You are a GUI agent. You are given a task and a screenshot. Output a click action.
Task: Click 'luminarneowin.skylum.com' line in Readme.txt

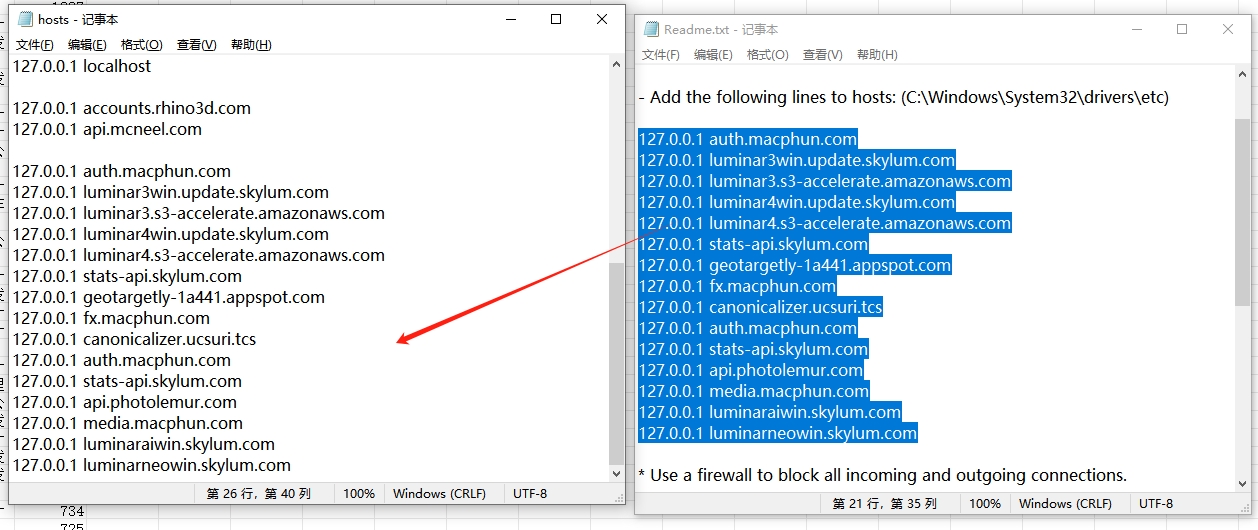[x=778, y=433]
